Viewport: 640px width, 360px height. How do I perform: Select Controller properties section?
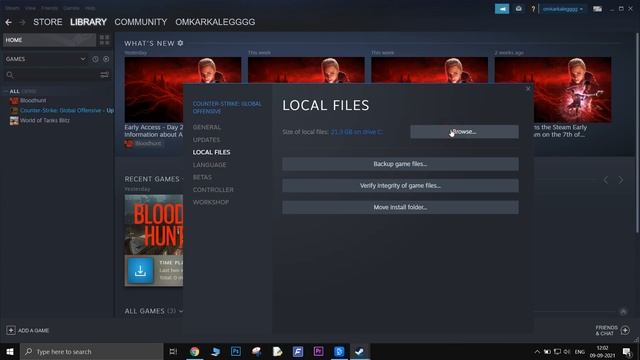[213, 190]
